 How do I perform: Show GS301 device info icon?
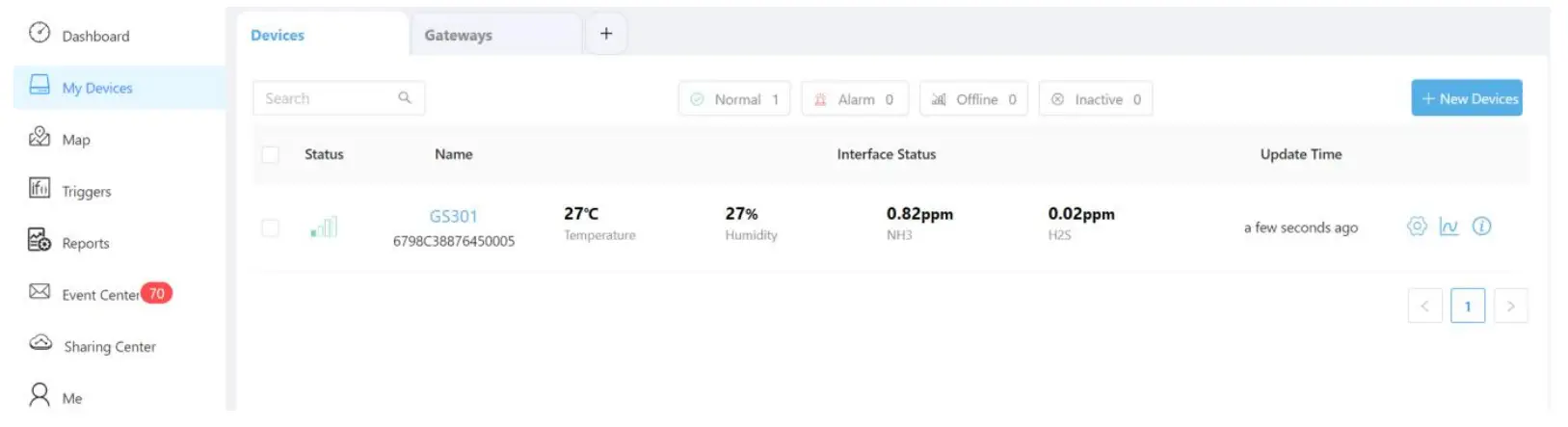(x=1482, y=227)
